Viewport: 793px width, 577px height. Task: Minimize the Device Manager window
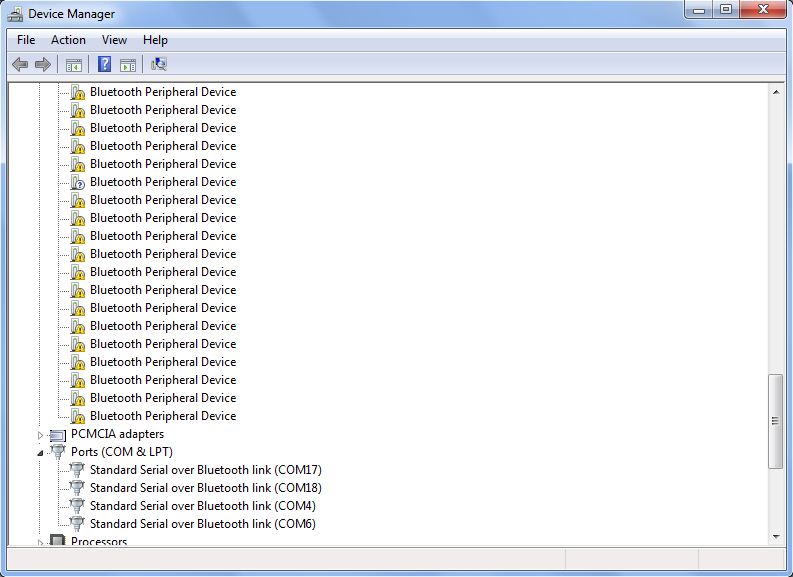click(x=699, y=10)
